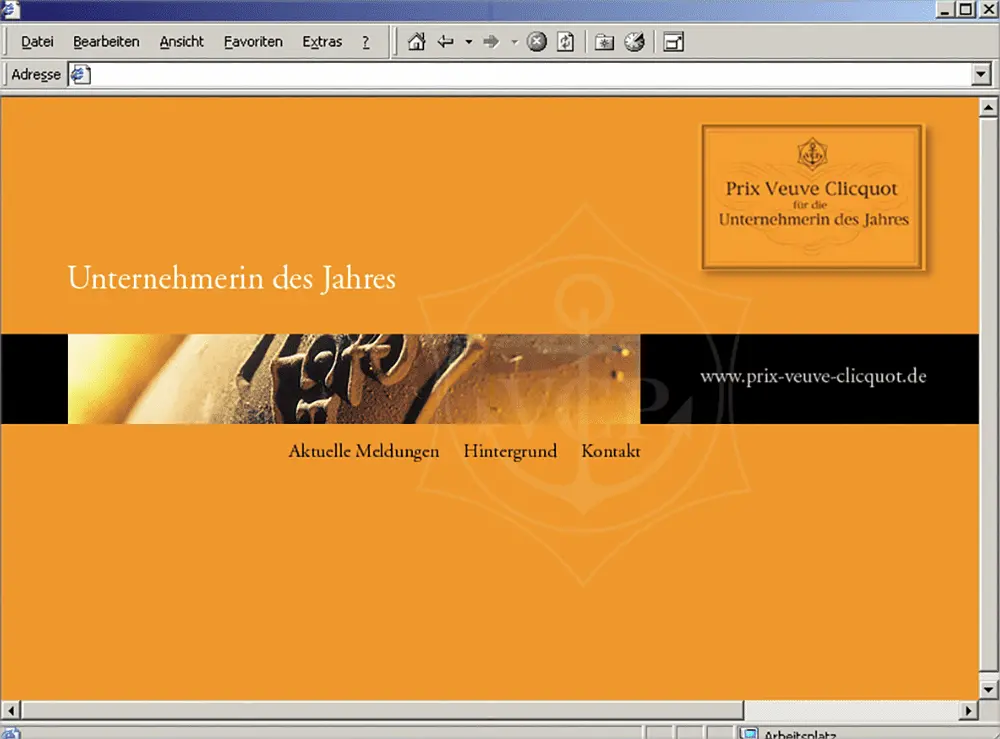Open the Back history dropdown arrow
This screenshot has height=739, width=1000.
(469, 42)
